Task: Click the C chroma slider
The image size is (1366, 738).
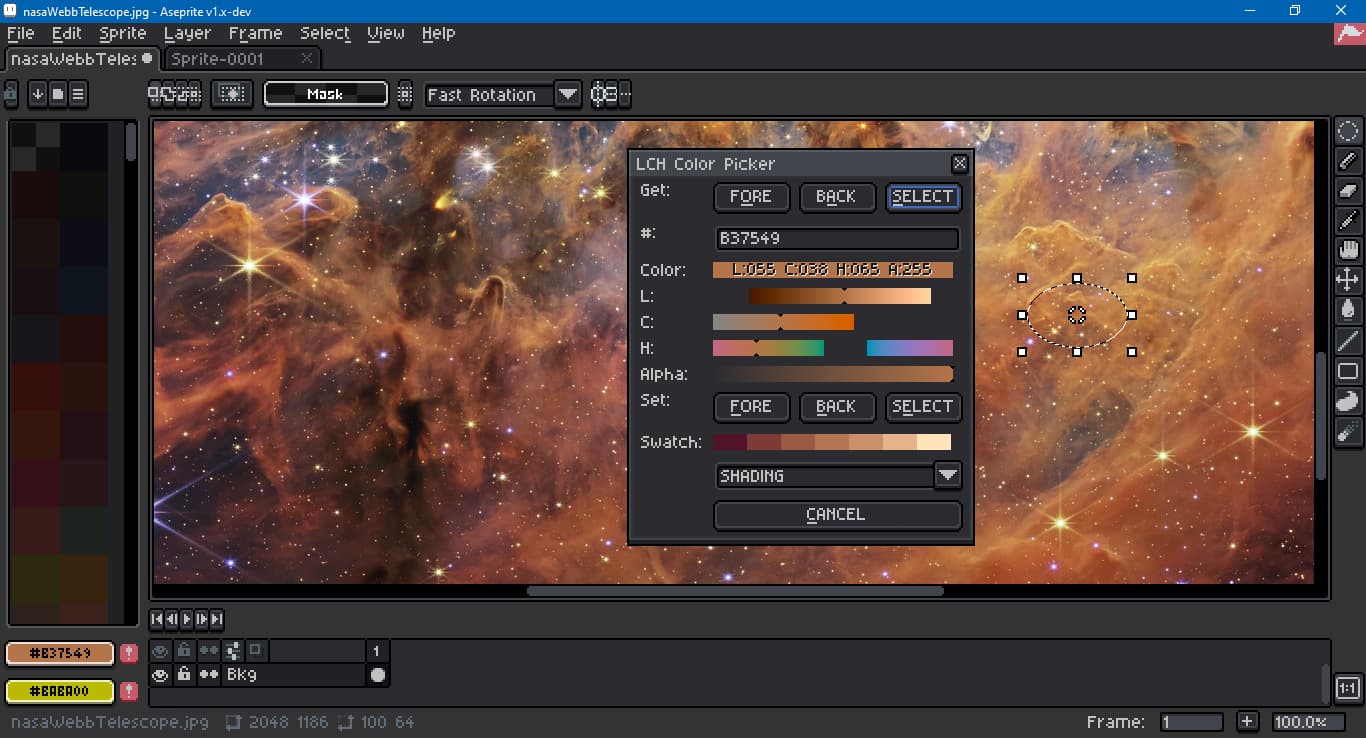Action: [783, 322]
